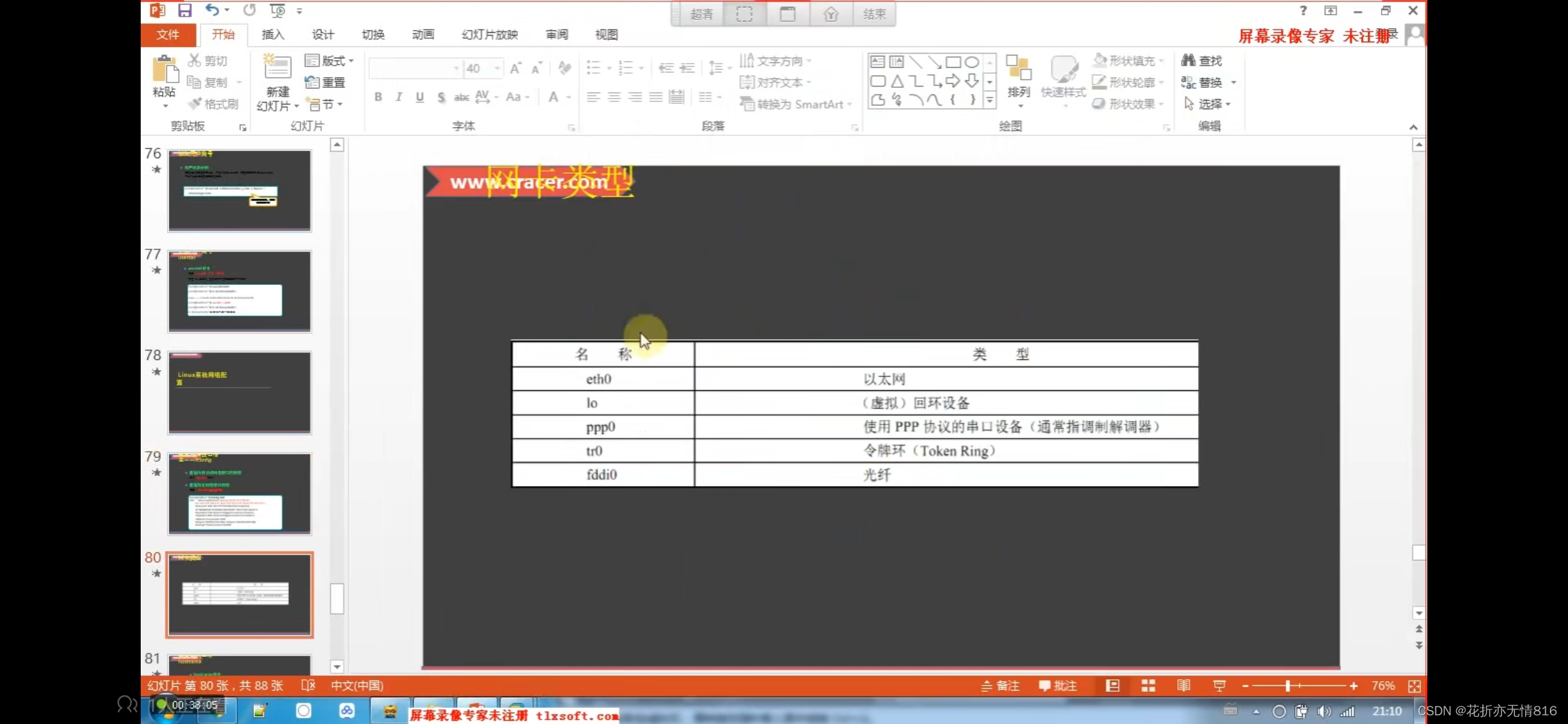Image resolution: width=1568 pixels, height=724 pixels.
Task: Click the Decrease indent icon
Action: (665, 68)
